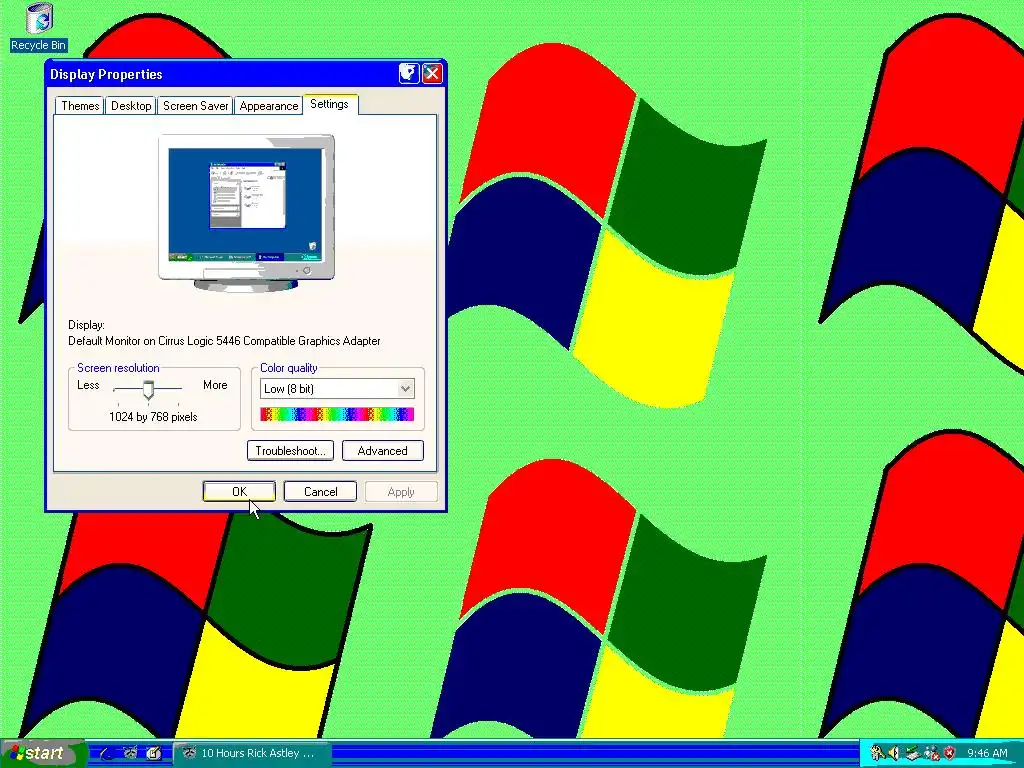Switch to the Themes tab
This screenshot has height=768, width=1024.
80,106
